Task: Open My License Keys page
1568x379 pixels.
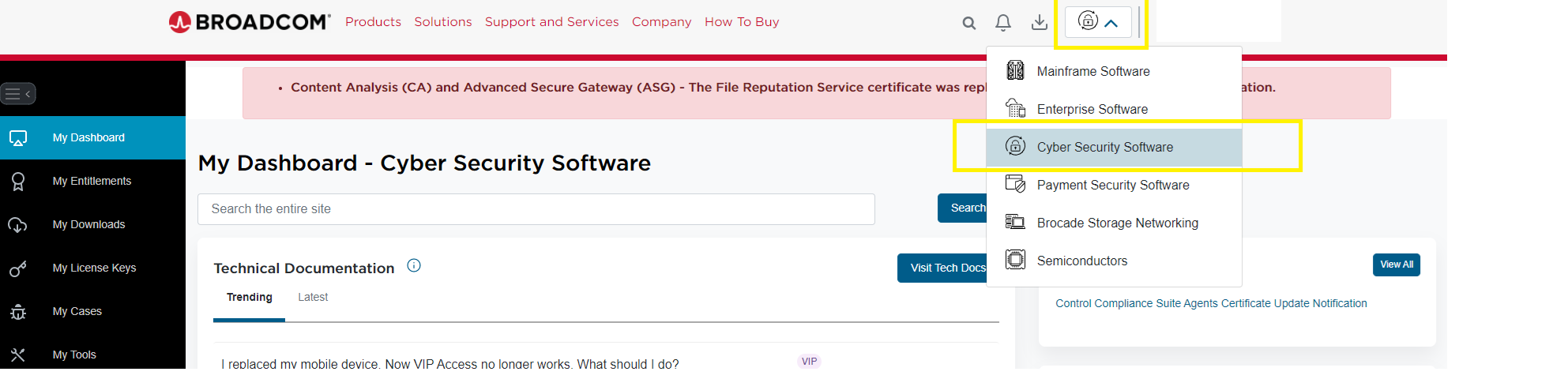Action: 92,268
